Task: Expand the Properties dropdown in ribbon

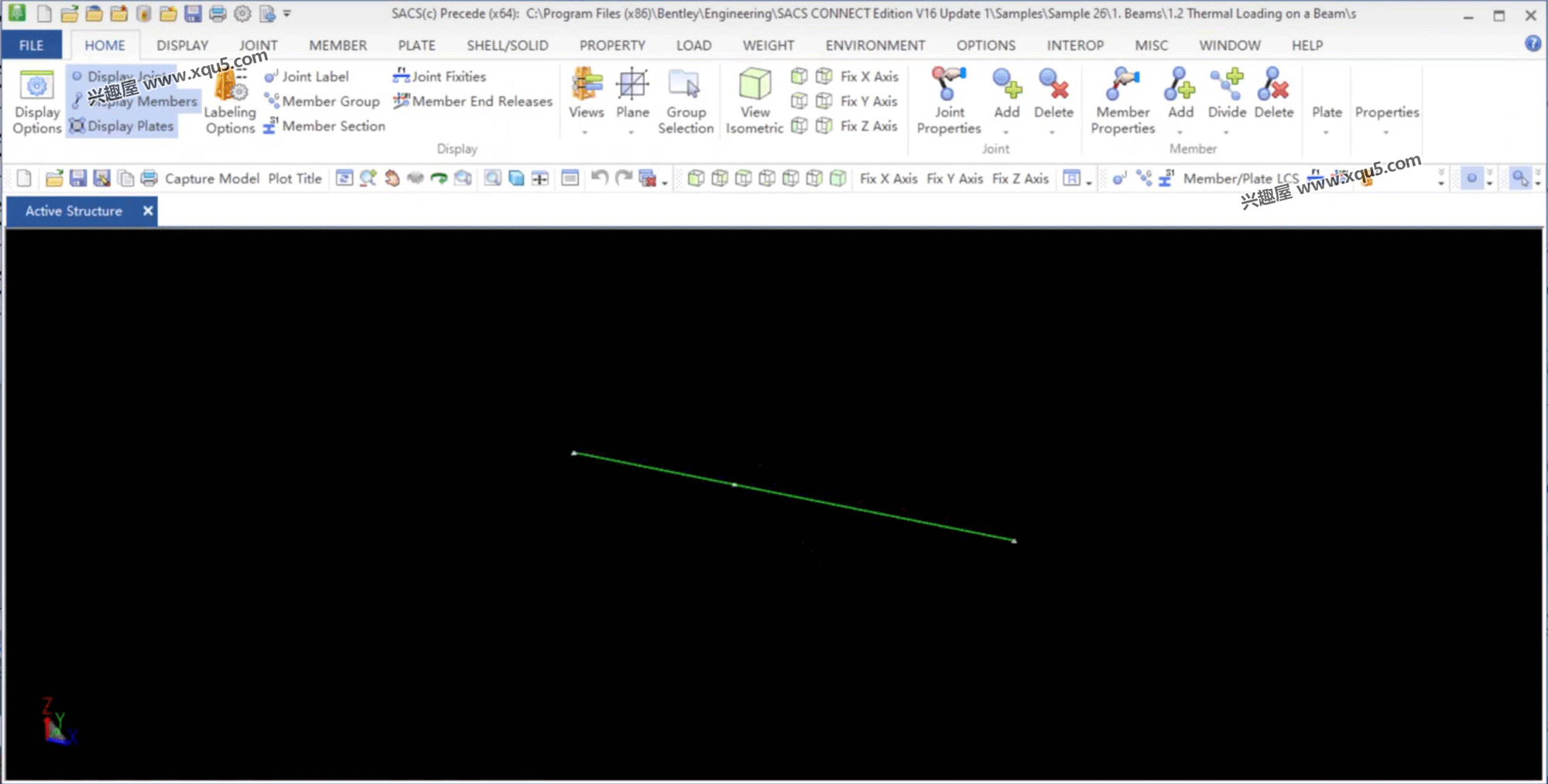Action: tap(1386, 132)
